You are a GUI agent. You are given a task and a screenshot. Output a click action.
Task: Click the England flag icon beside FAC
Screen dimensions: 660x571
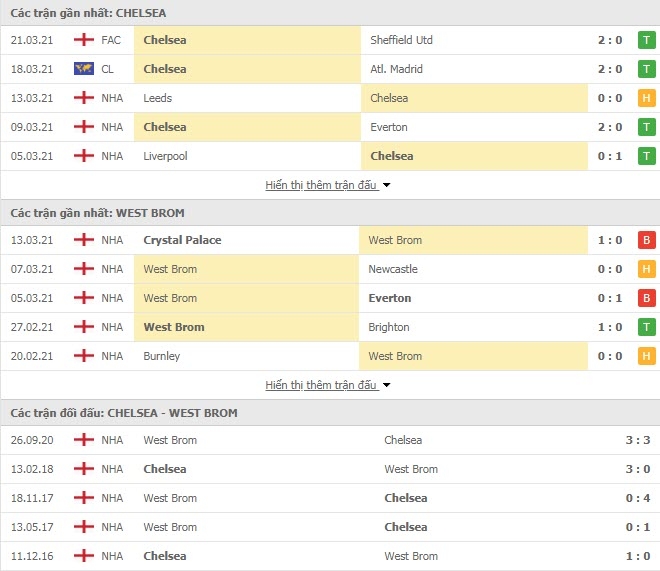click(x=84, y=40)
